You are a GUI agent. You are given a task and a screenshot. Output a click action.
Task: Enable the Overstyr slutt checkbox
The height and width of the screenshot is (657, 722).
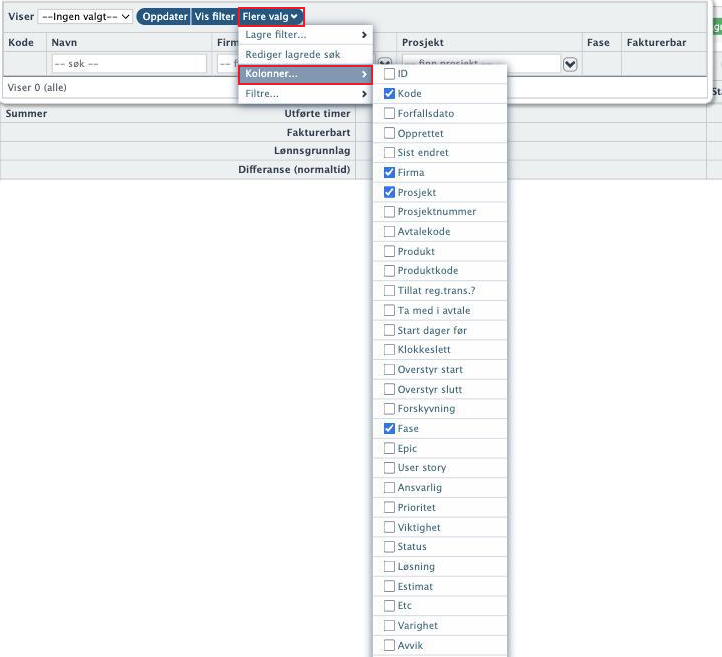coord(390,389)
